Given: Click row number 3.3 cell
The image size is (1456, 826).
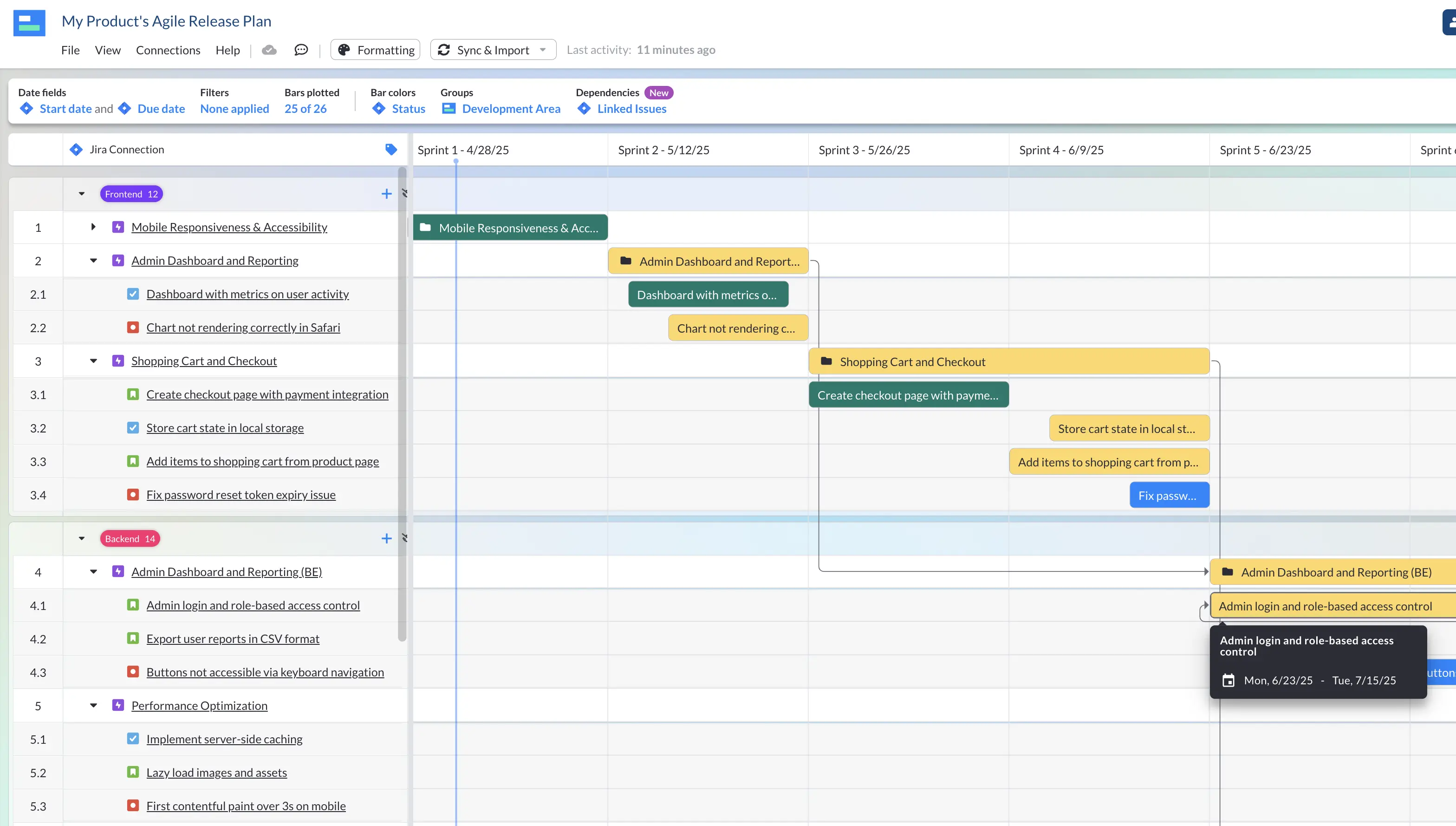Looking at the screenshot, I should click(x=38, y=461).
